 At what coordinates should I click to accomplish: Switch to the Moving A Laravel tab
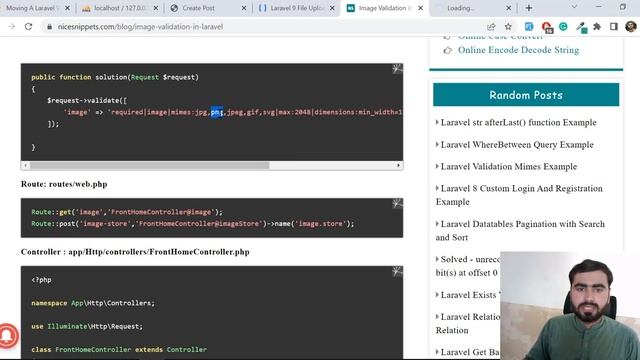33,8
